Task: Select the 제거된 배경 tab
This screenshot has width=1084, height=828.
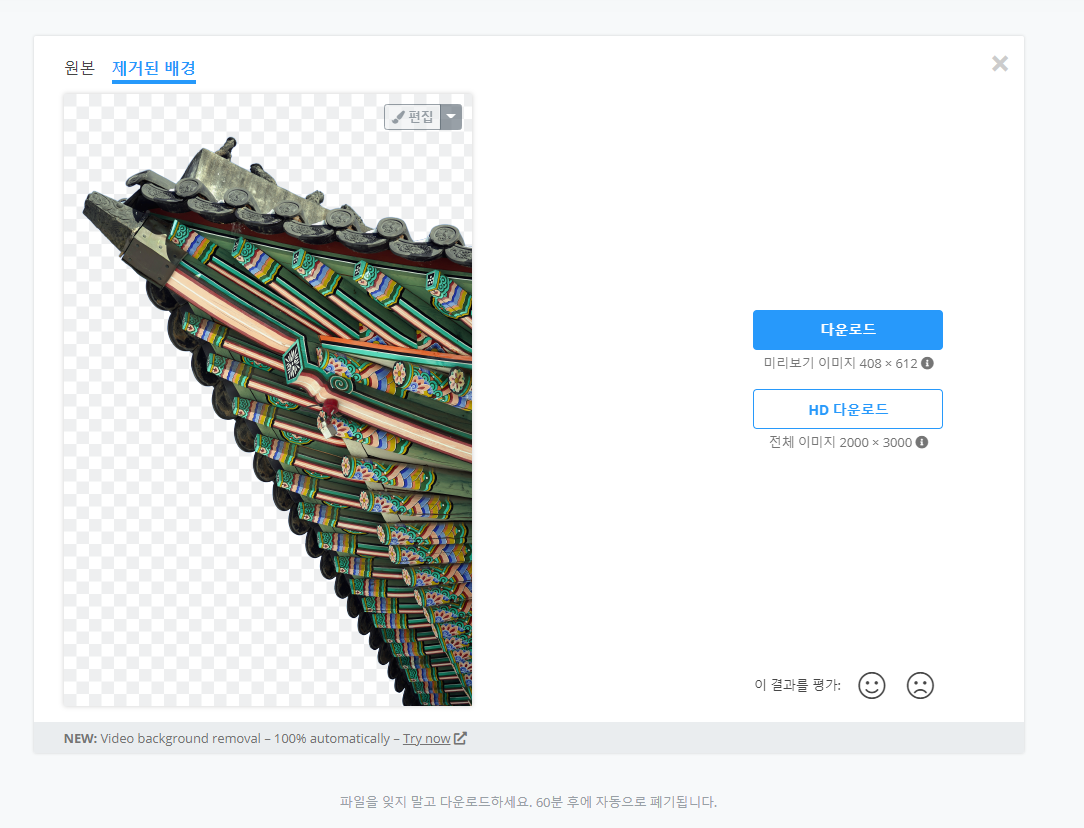Action: 152,68
